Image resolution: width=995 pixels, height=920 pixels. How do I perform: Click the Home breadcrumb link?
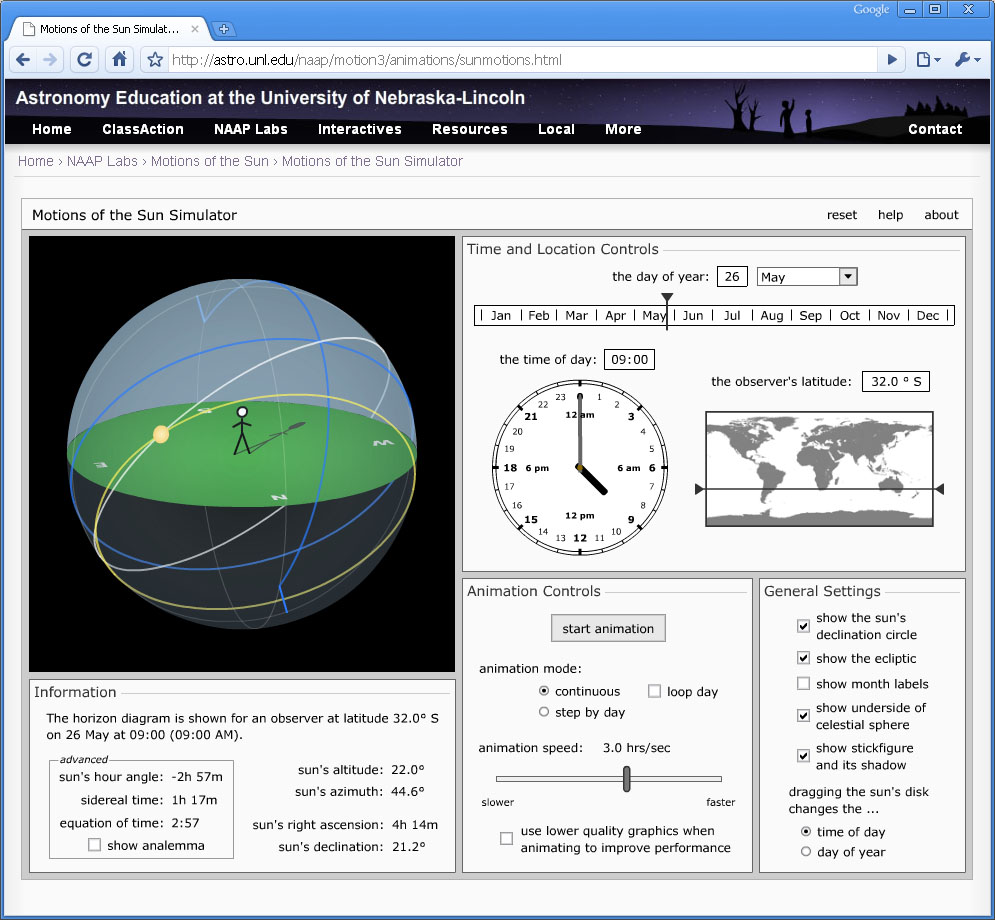pos(36,161)
